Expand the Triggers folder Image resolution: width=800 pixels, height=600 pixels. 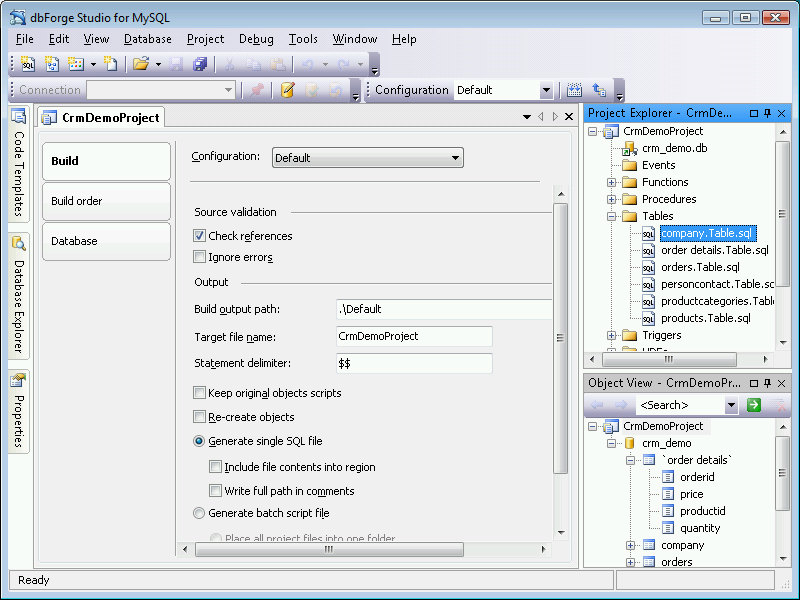[611, 336]
